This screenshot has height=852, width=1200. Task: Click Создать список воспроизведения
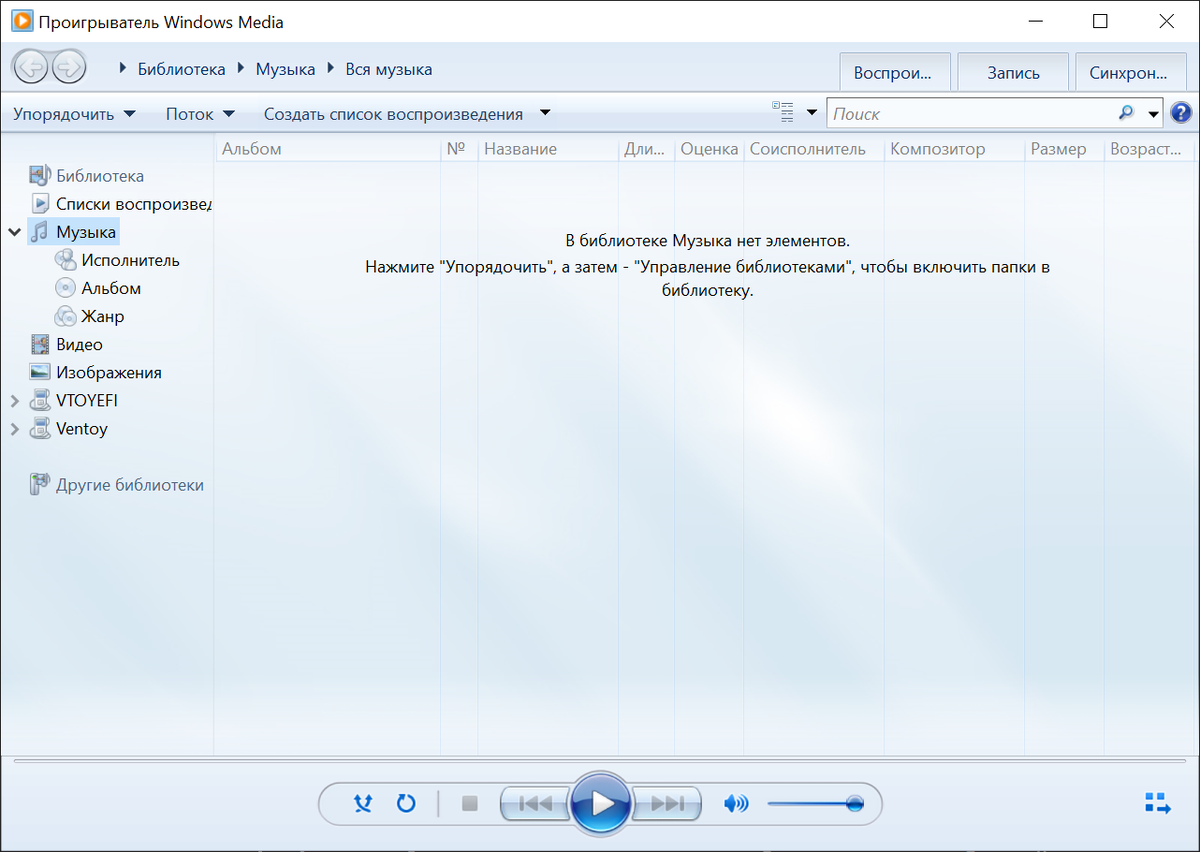393,114
